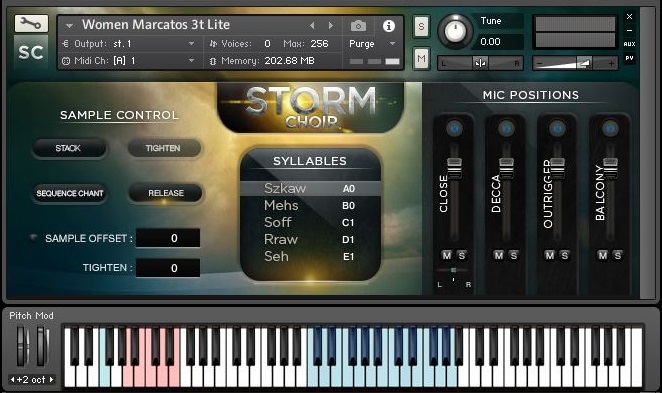Open the instrument info icon
Screen dimensions: 662x393
click(388, 26)
